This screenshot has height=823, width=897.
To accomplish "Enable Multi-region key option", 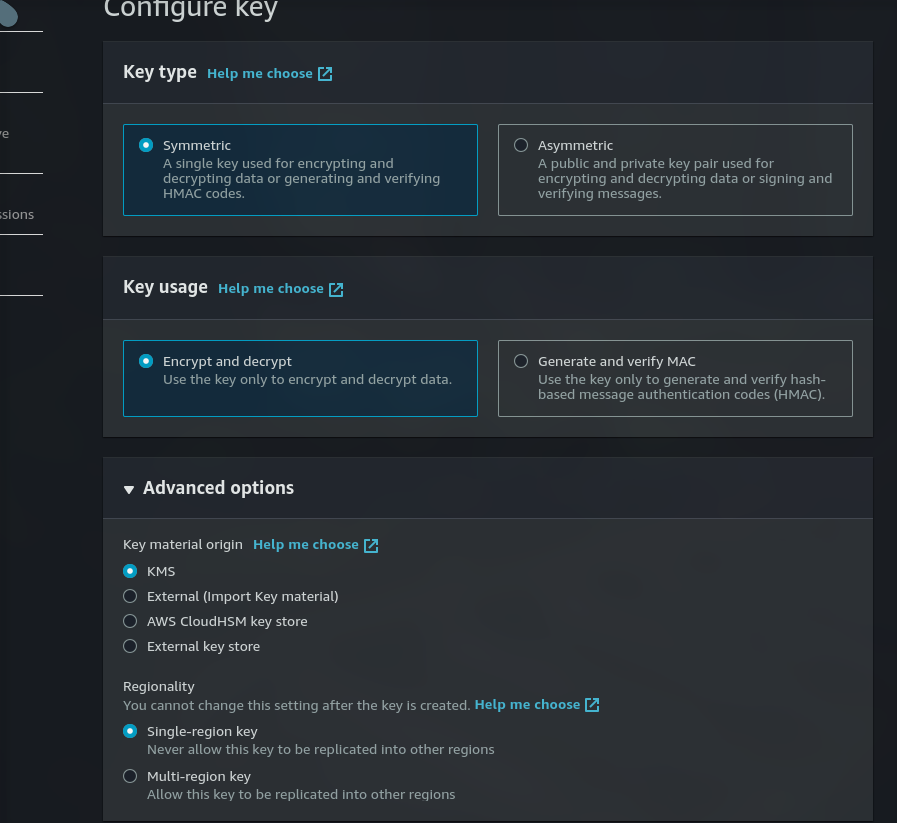I will coord(130,776).
